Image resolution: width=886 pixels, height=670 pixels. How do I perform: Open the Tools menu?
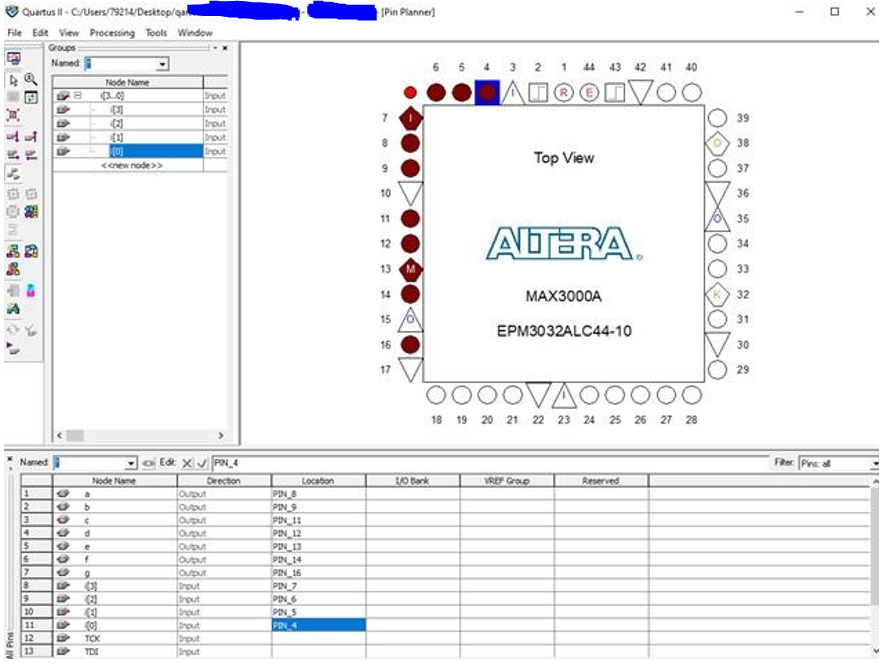(156, 33)
